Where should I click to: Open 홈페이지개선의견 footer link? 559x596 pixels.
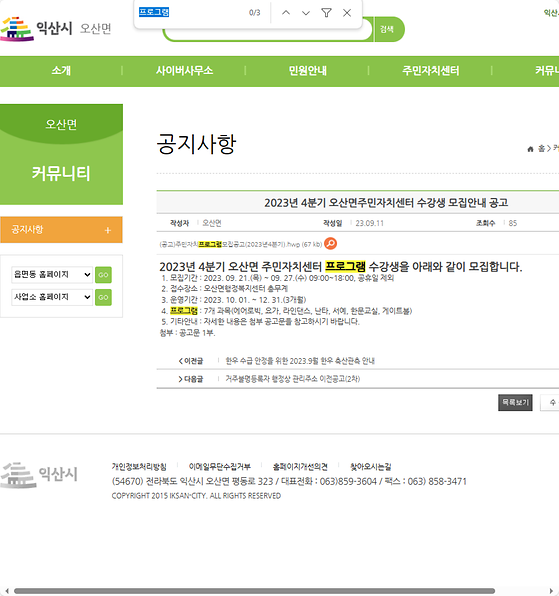[x=300, y=466]
